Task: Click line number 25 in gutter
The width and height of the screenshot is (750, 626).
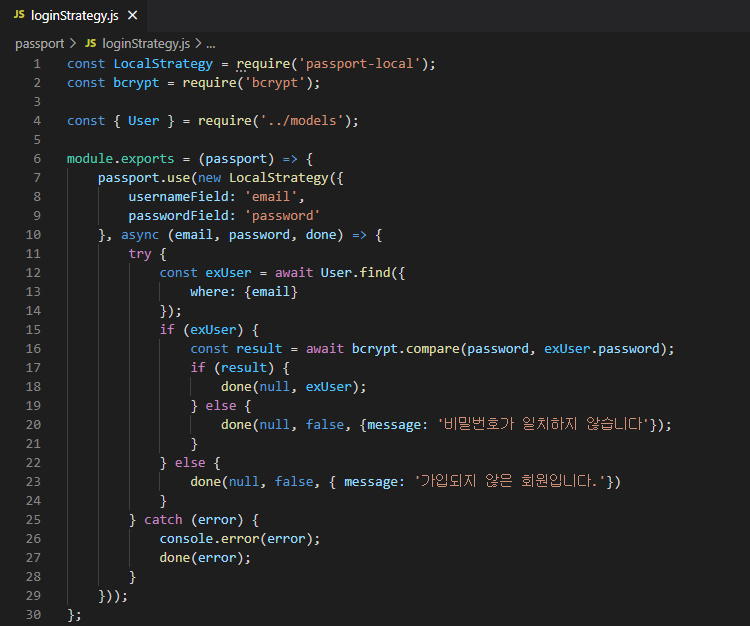Action: coord(33,519)
